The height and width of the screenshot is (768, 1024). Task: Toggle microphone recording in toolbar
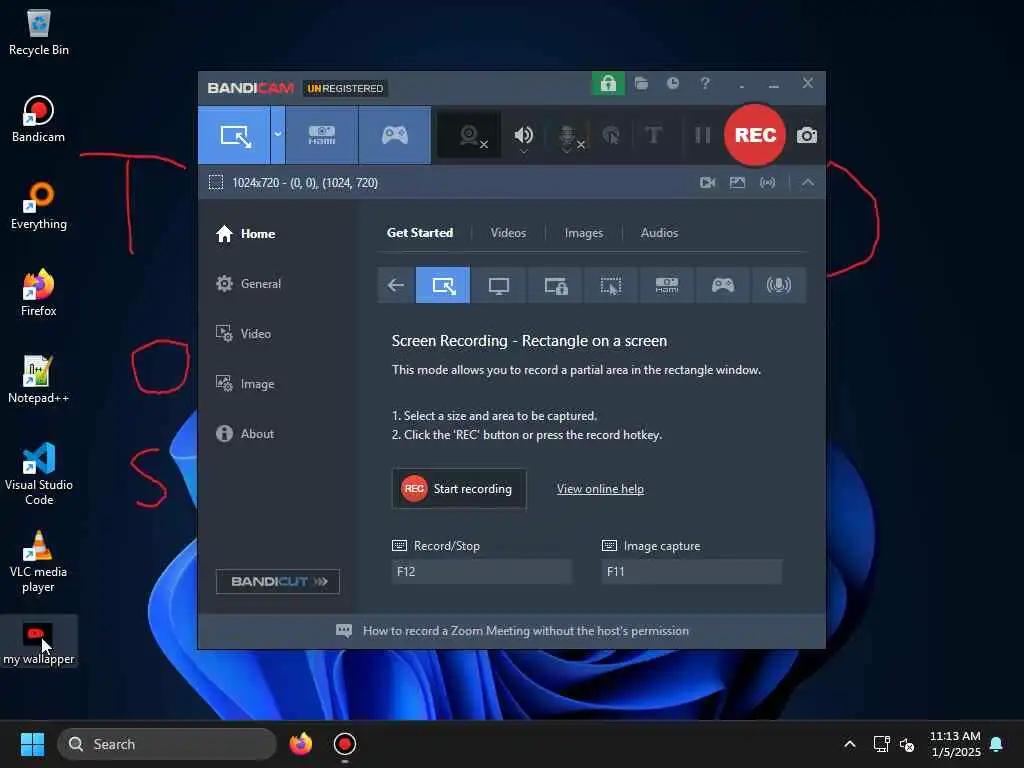(x=570, y=136)
